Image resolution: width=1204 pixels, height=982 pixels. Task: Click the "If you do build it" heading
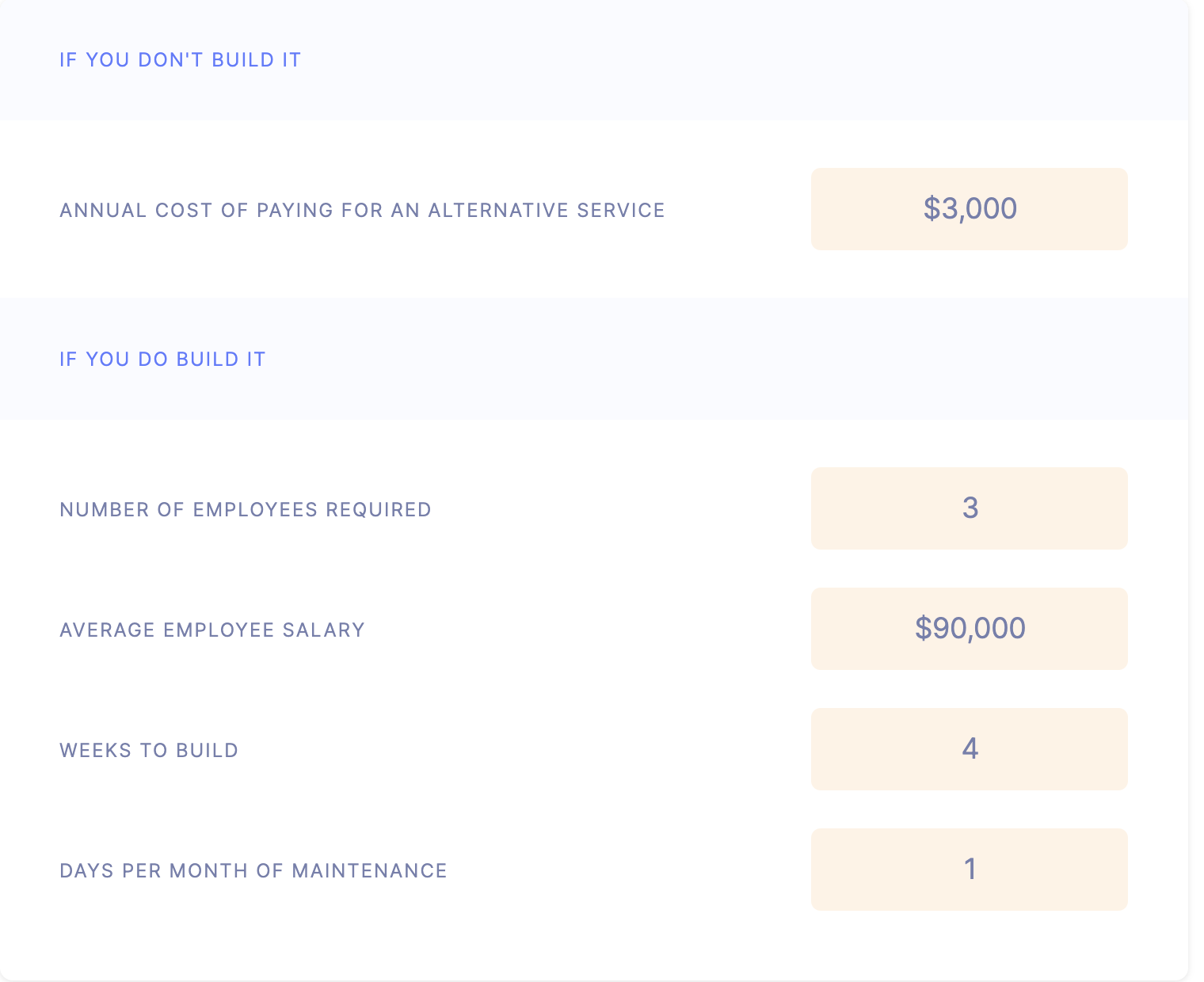pyautogui.click(x=162, y=360)
